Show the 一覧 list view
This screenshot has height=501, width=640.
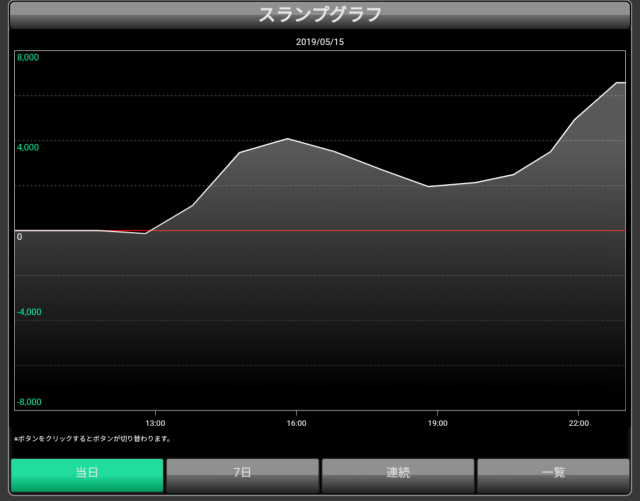point(553,474)
